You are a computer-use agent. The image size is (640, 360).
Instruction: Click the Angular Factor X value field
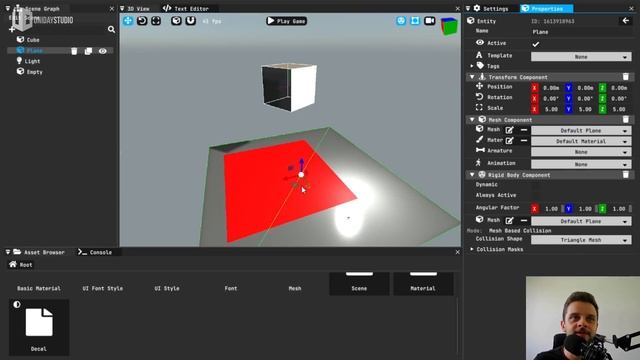(x=551, y=209)
